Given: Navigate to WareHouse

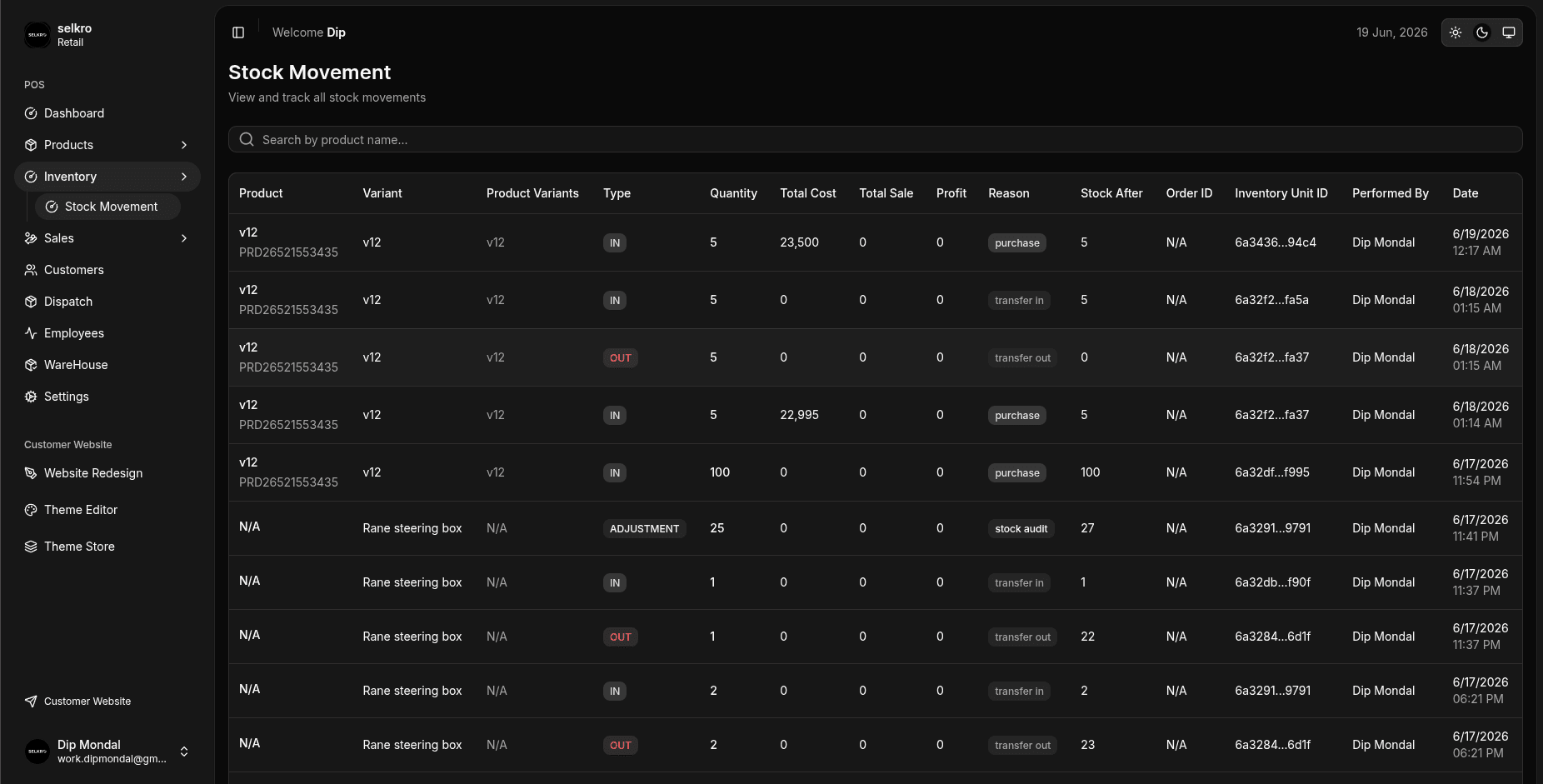Looking at the screenshot, I should click(107, 365).
